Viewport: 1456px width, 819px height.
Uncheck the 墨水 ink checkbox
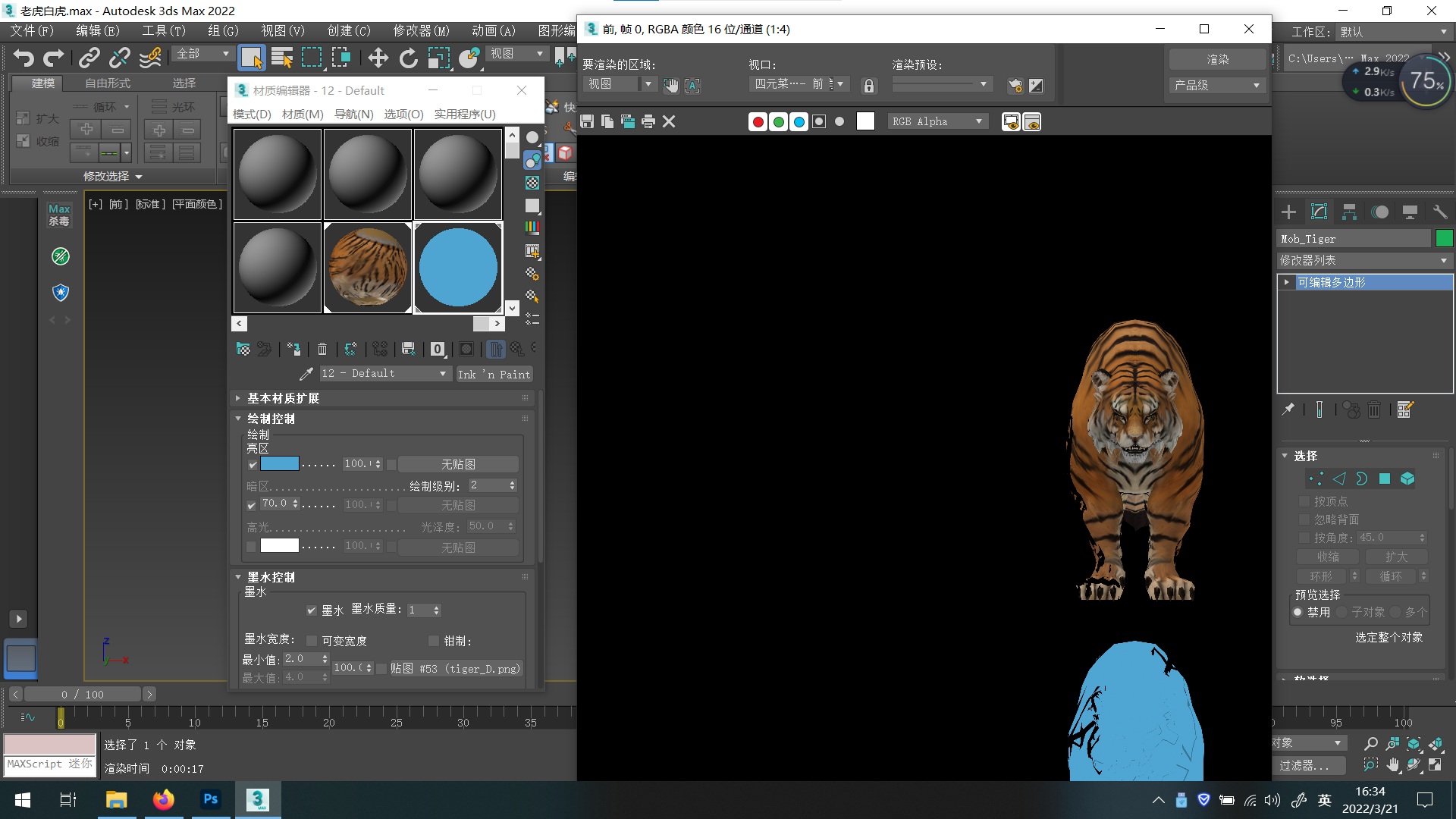click(x=312, y=610)
